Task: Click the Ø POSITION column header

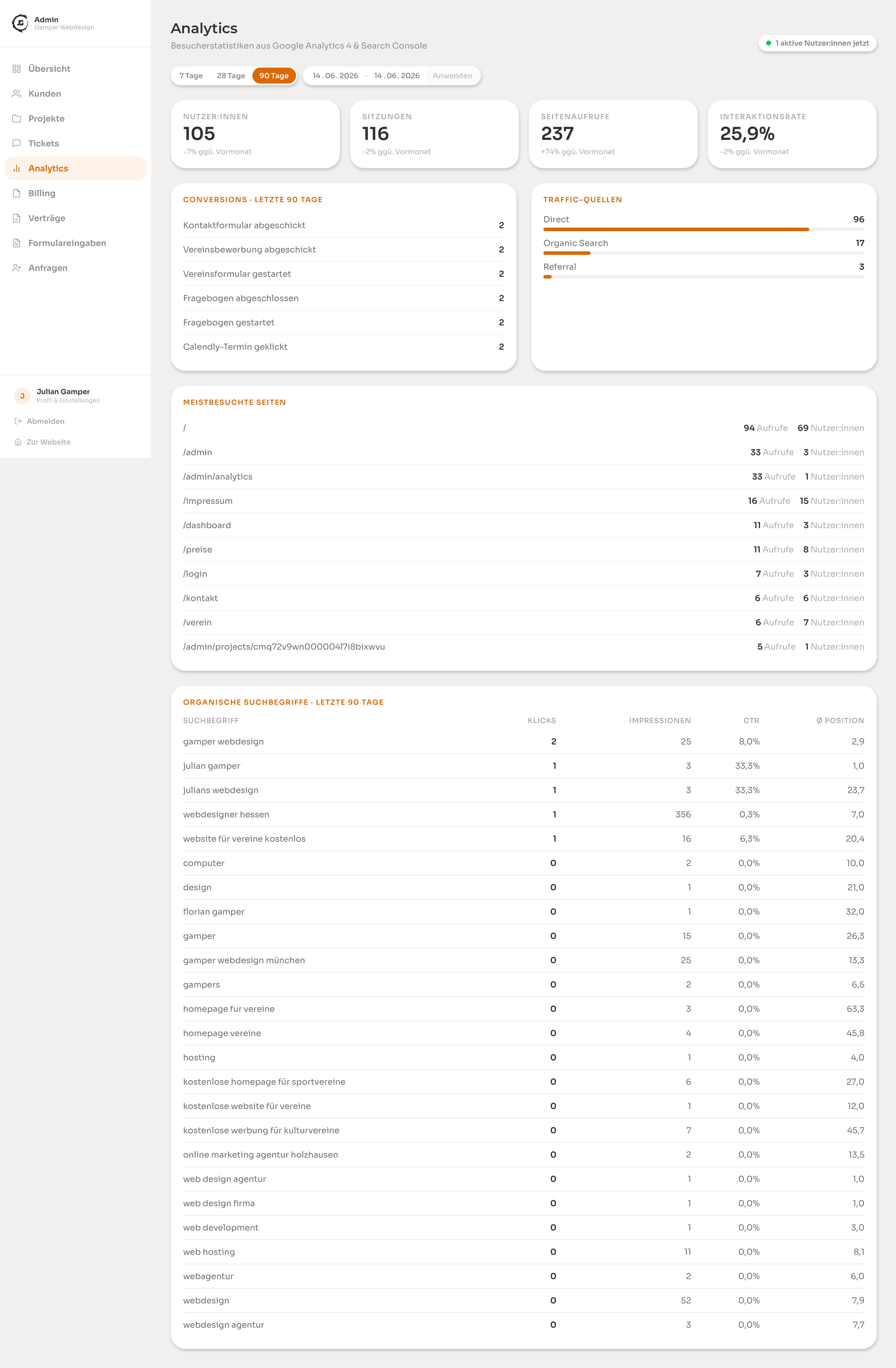Action: click(840, 721)
